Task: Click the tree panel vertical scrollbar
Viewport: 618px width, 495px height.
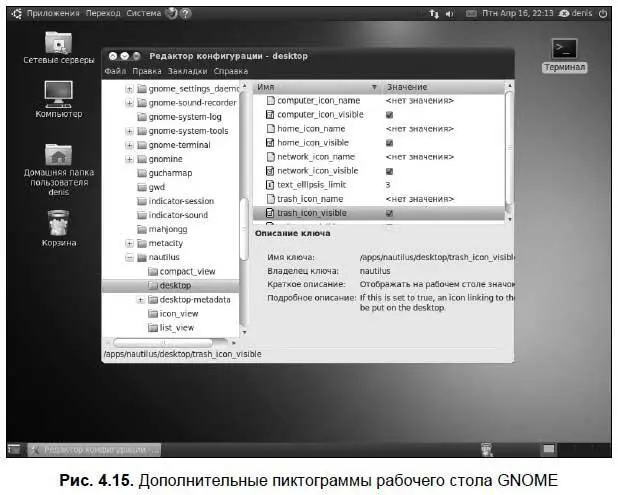Action: [x=244, y=229]
